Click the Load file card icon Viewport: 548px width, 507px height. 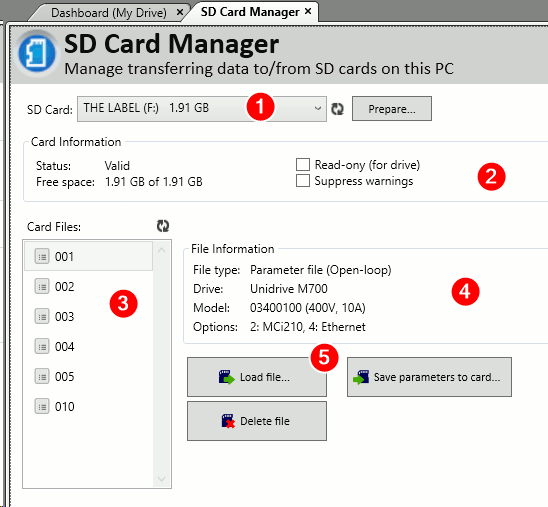(x=226, y=377)
